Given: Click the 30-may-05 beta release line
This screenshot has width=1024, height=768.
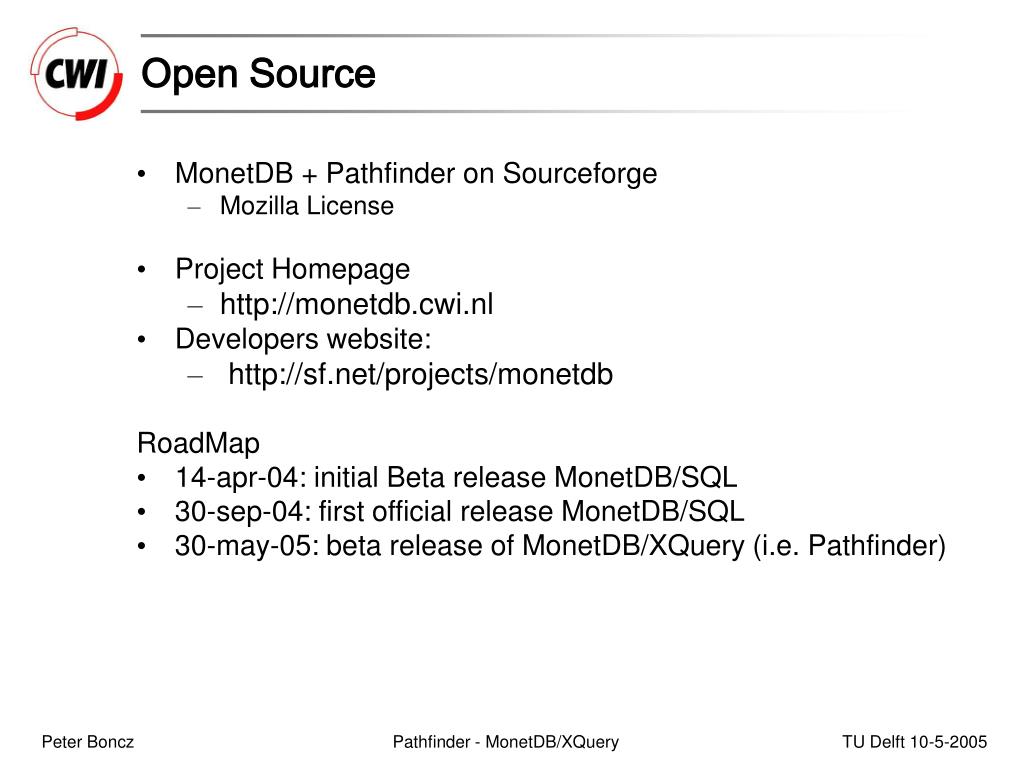Looking at the screenshot, I should point(560,546).
